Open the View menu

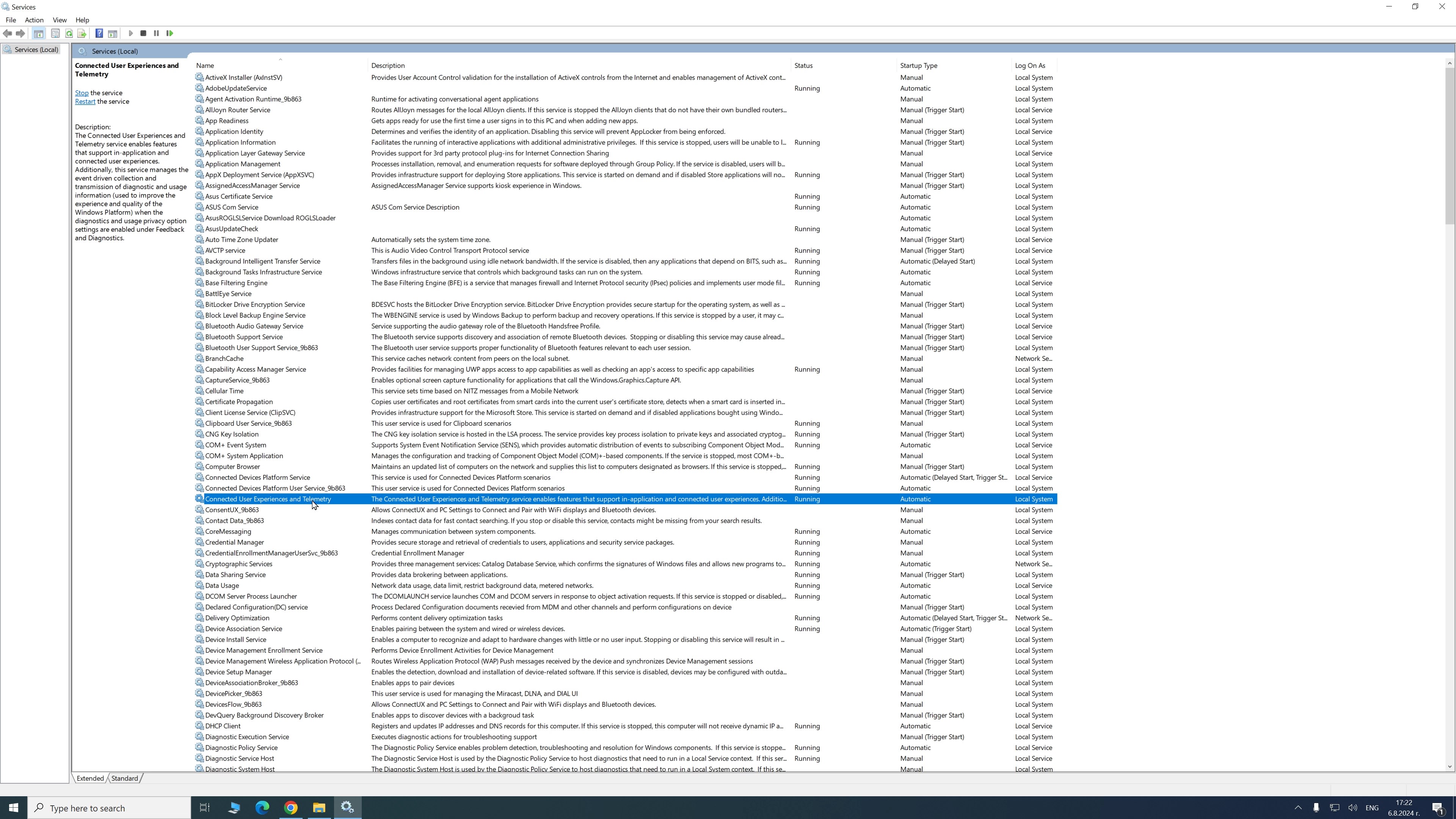click(x=60, y=20)
